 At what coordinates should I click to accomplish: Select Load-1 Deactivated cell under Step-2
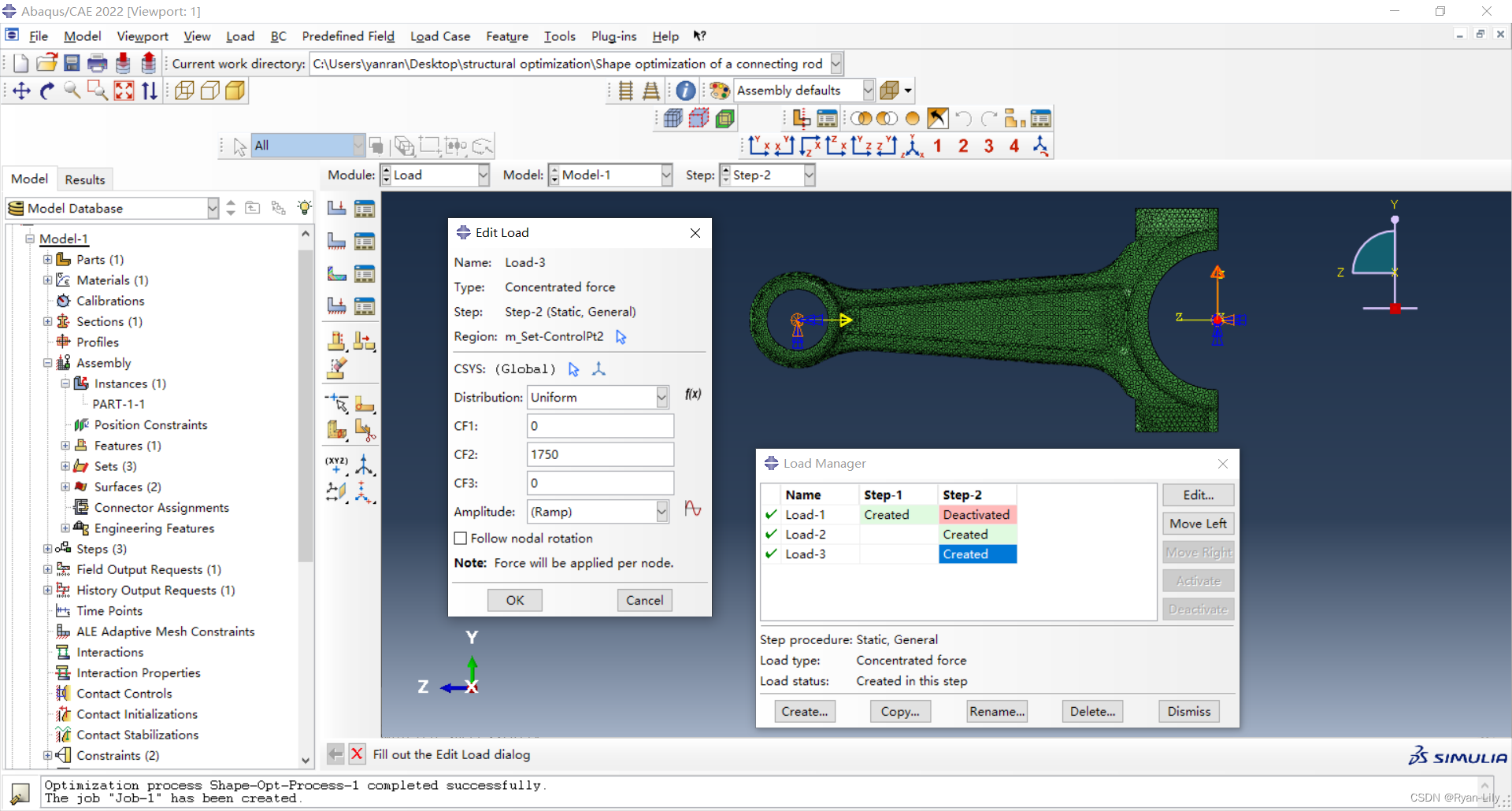977,514
